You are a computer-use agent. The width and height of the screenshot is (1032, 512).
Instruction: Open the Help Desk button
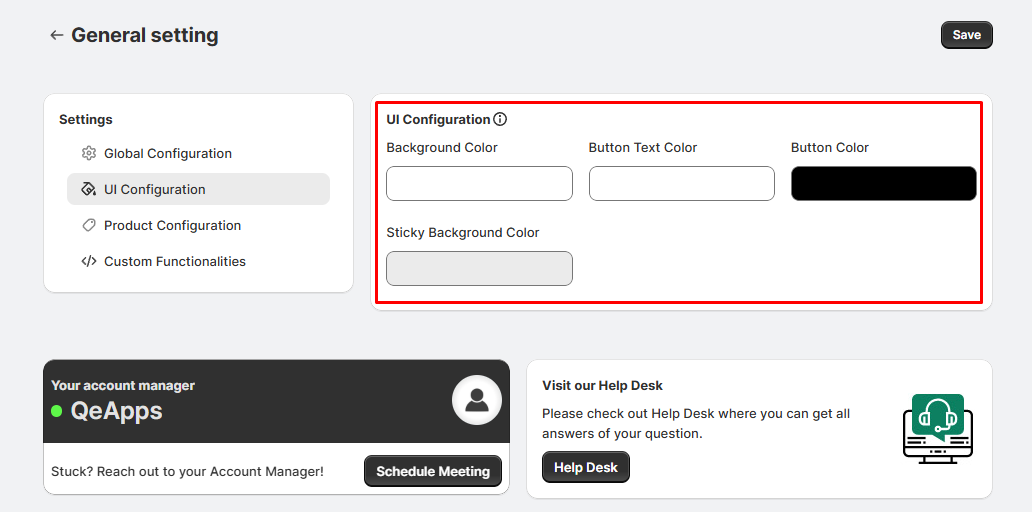point(585,467)
